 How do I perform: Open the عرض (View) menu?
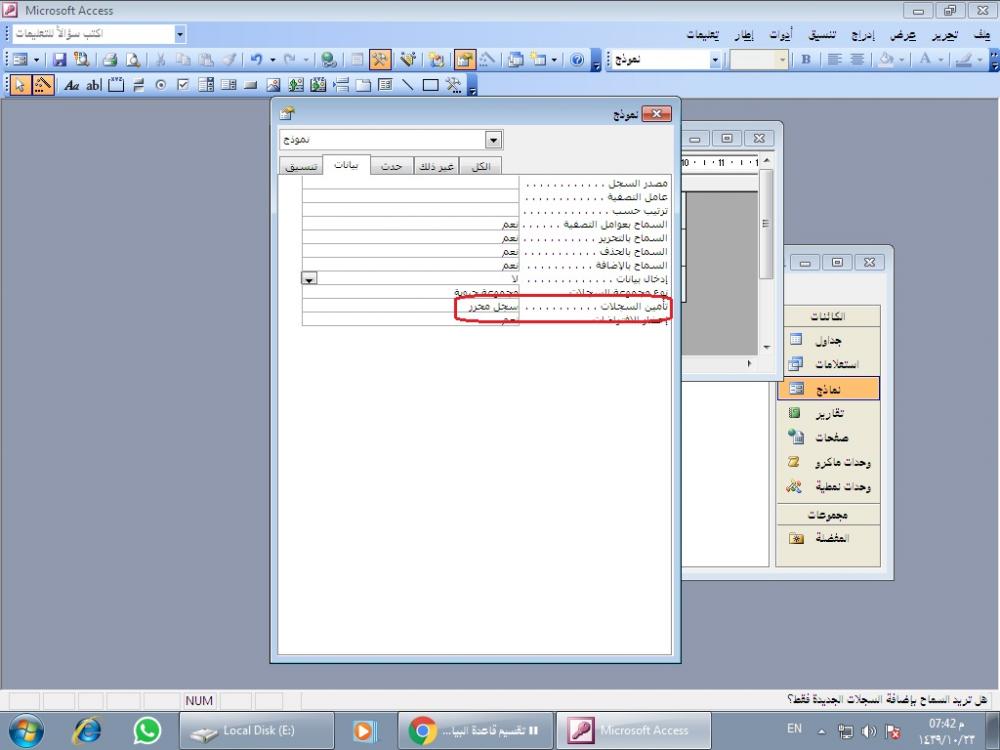coord(902,35)
